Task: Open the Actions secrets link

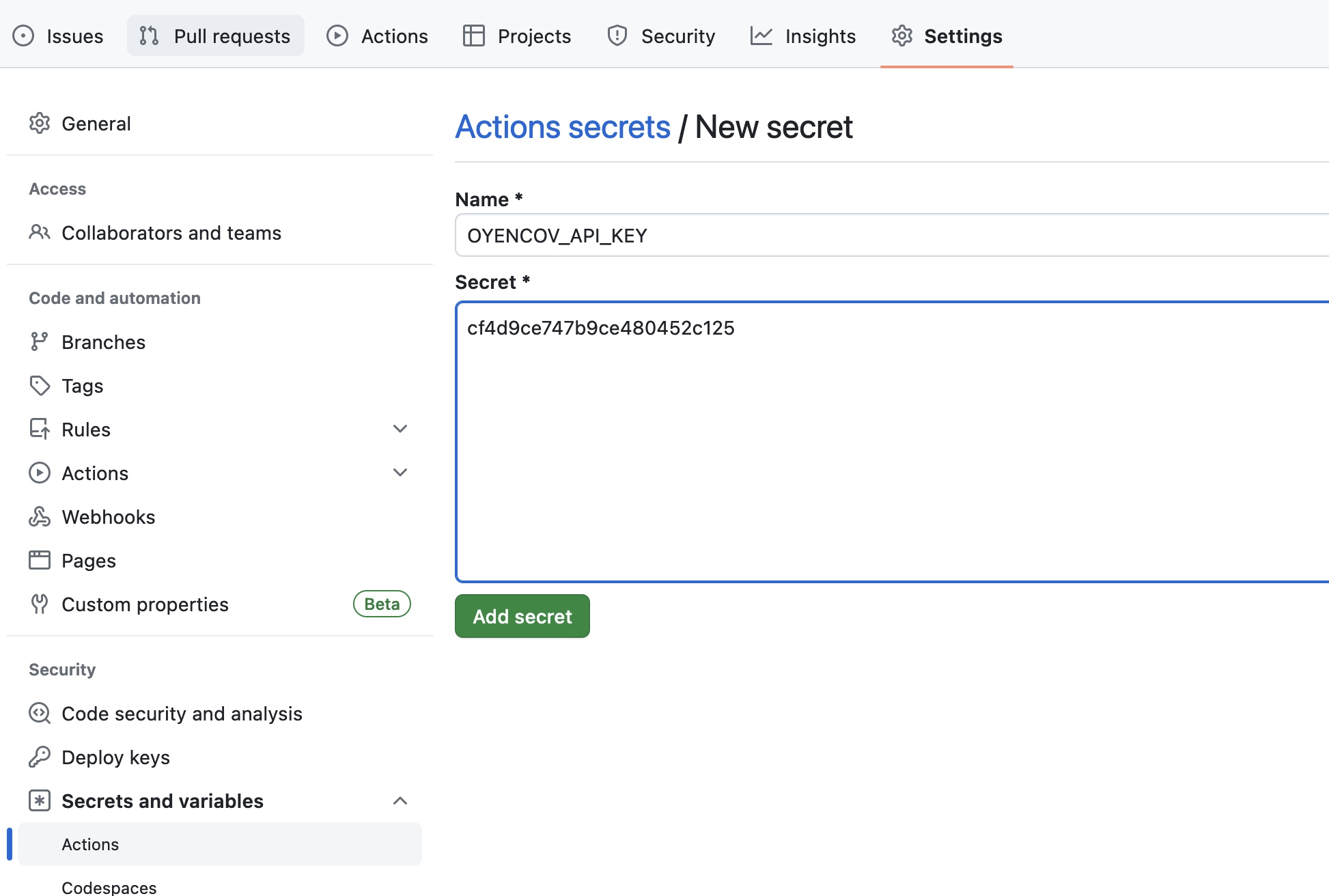Action: [x=562, y=126]
